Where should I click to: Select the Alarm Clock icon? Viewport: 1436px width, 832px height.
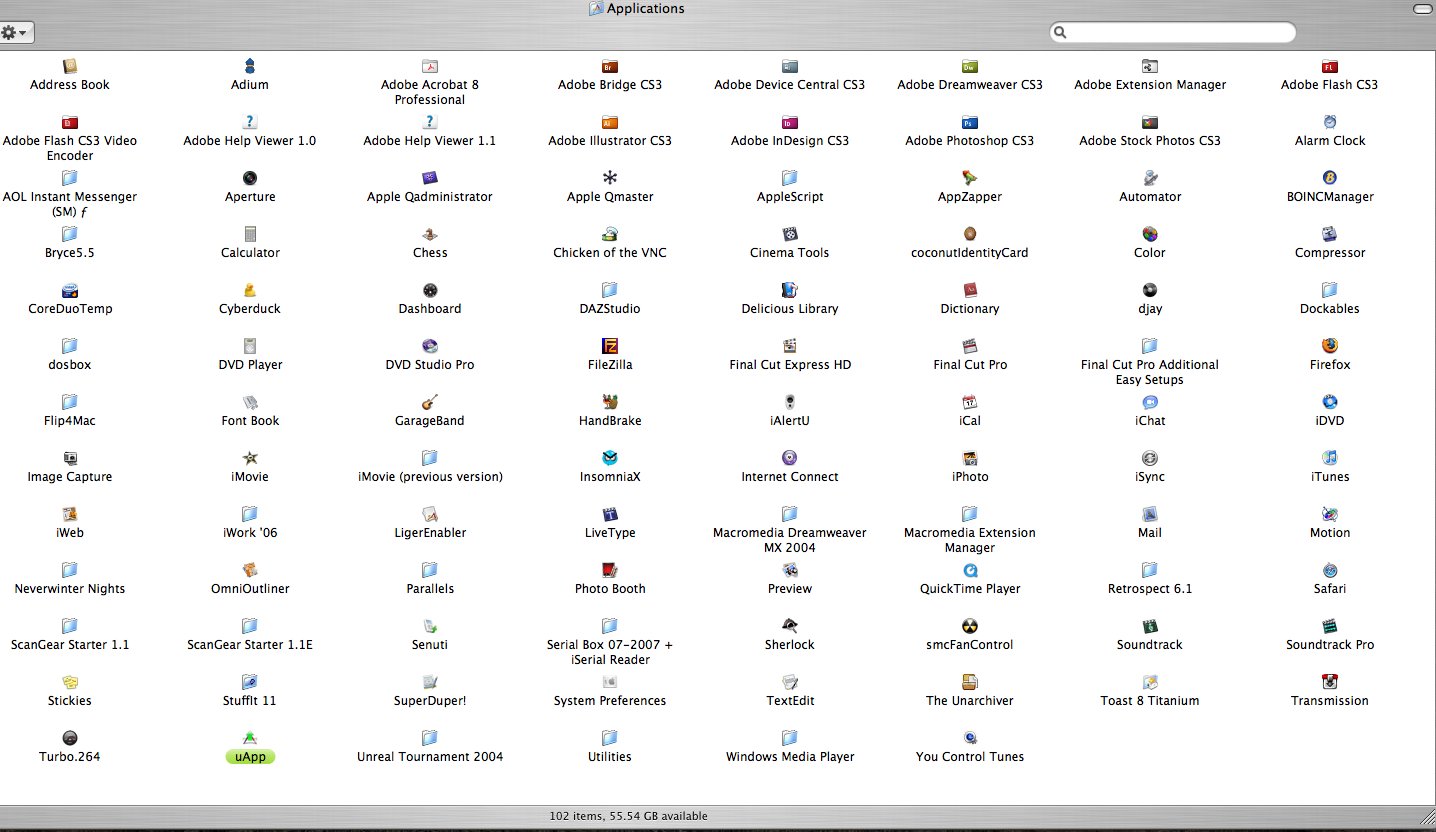pos(1330,122)
